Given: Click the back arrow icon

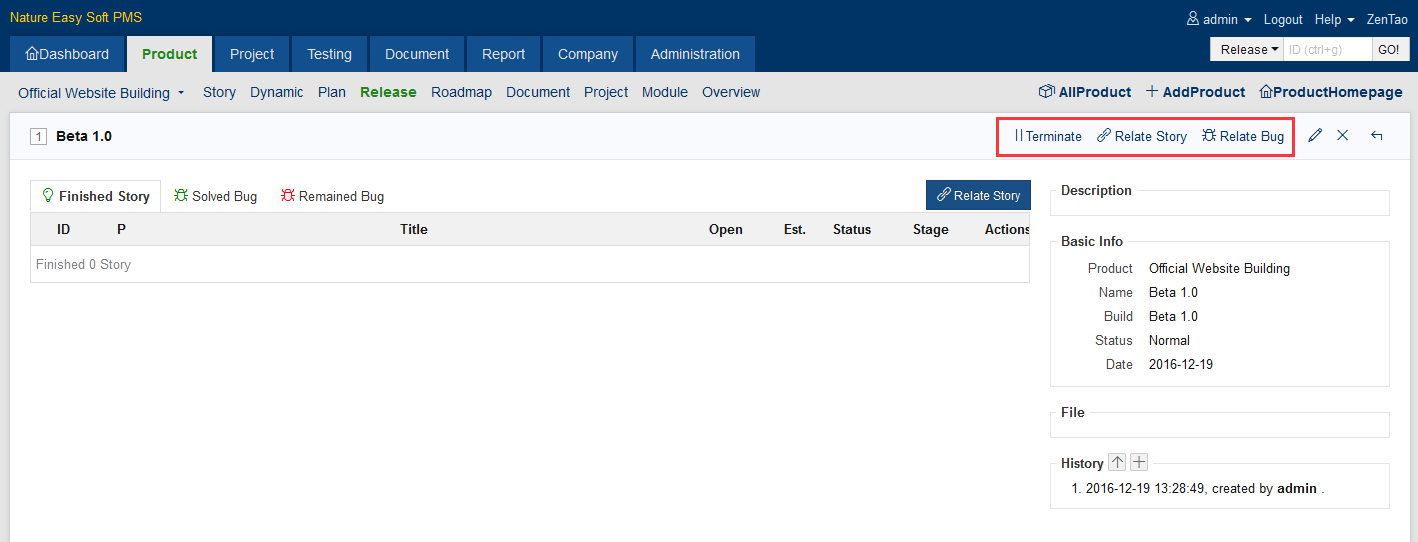Looking at the screenshot, I should tap(1377, 136).
